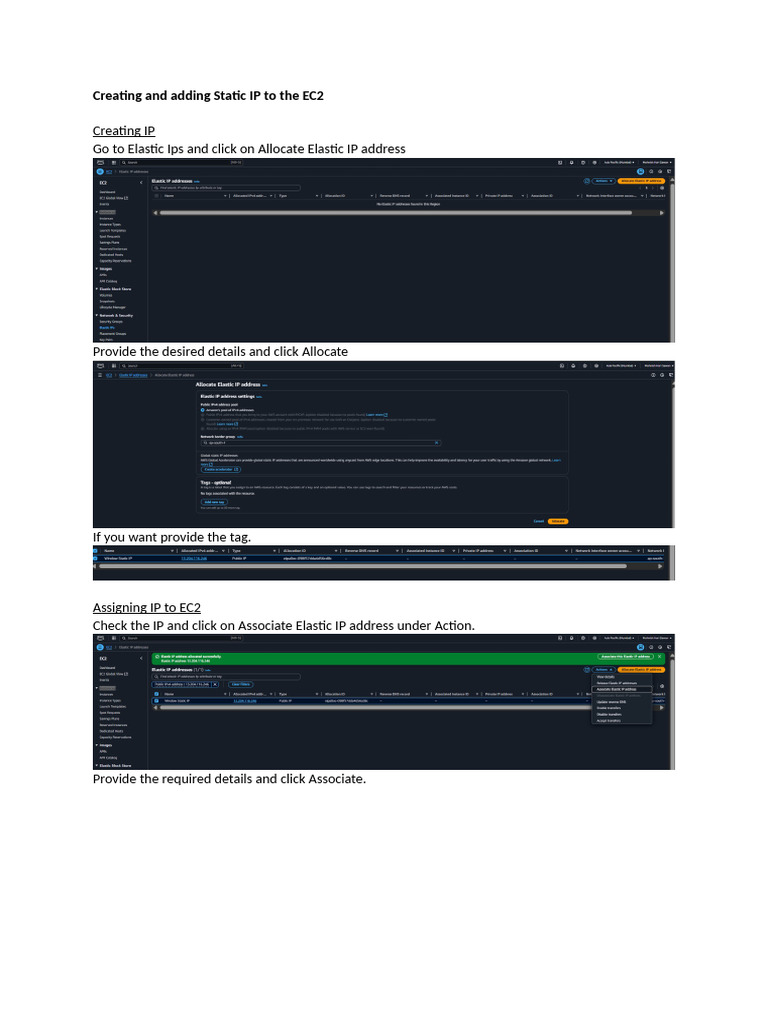Choose Associate Elastic IP address in Actions menu
Image resolution: width=768 pixels, height=1024 pixels.
coord(615,689)
